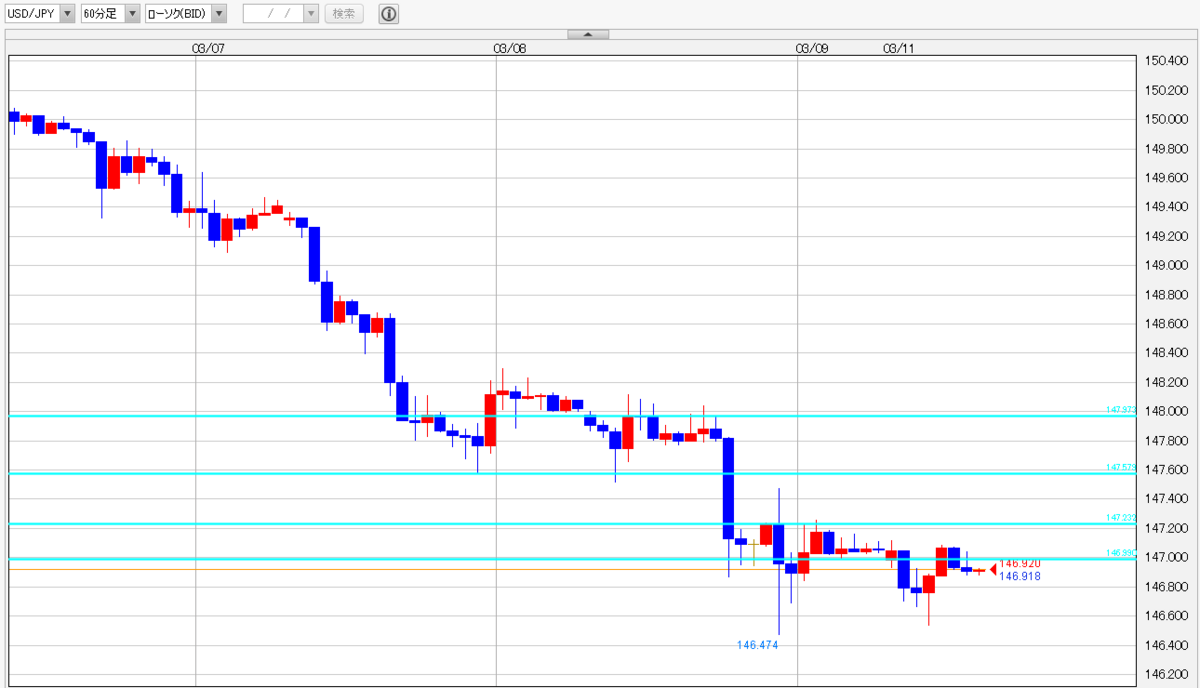
Task: Click the 147.239 cyan line label
Action: coord(1121,517)
